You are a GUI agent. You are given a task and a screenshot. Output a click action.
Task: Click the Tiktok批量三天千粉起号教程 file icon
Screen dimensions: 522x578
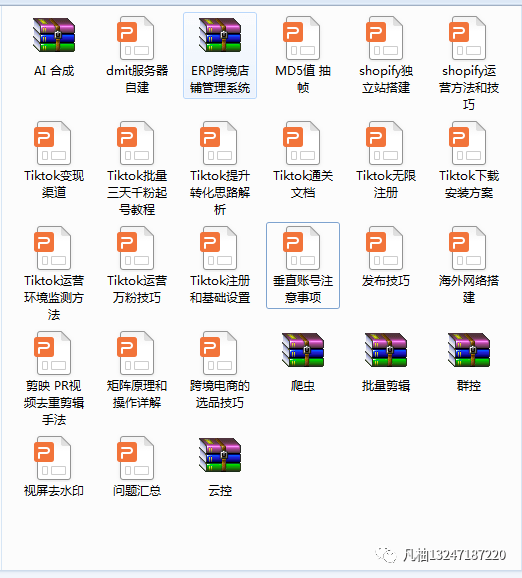point(136,143)
